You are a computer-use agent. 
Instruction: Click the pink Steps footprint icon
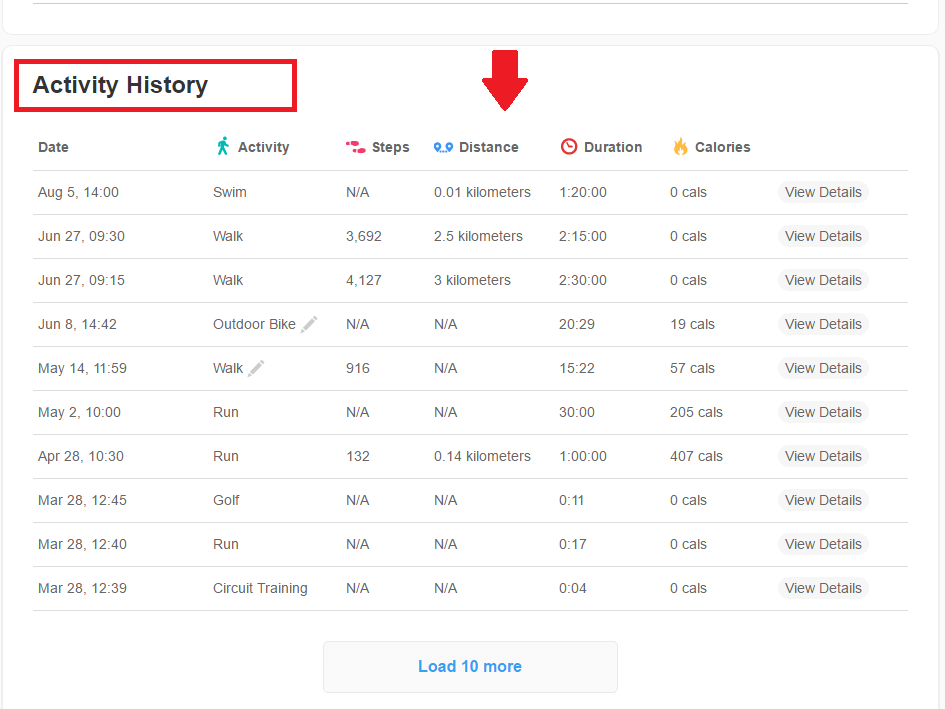coord(355,147)
